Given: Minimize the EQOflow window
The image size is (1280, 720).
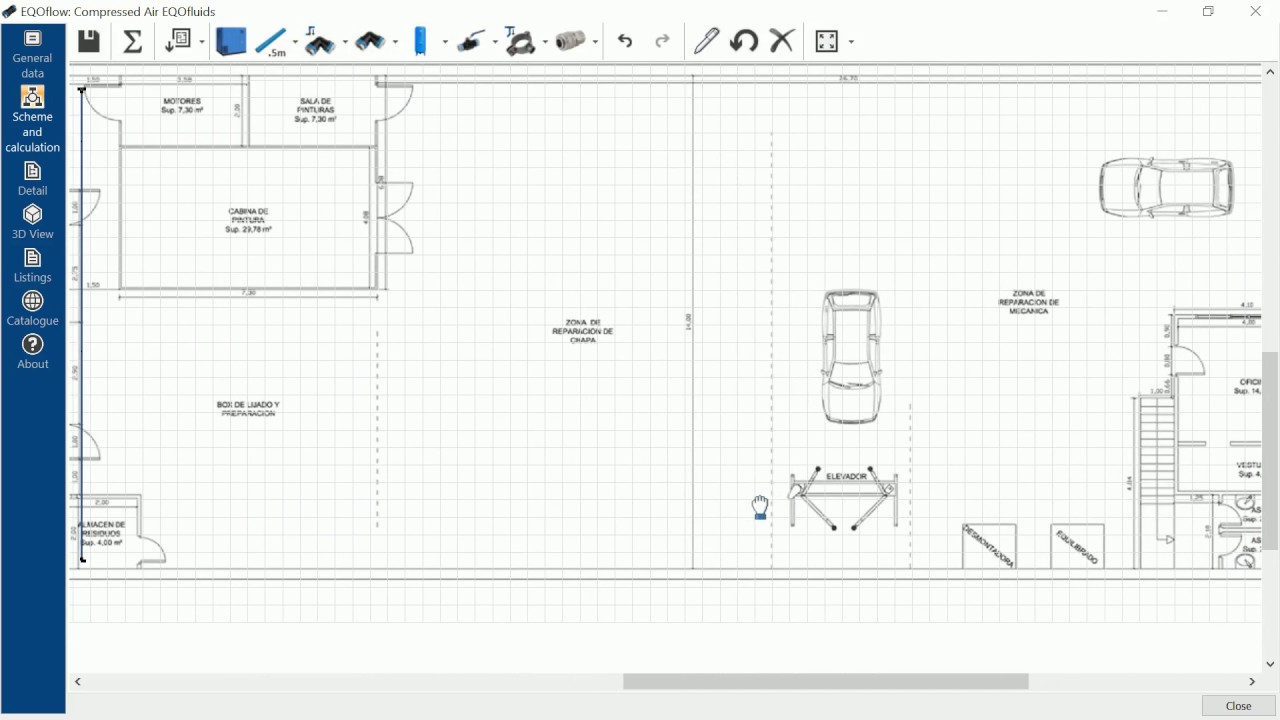Looking at the screenshot, I should (x=1162, y=12).
